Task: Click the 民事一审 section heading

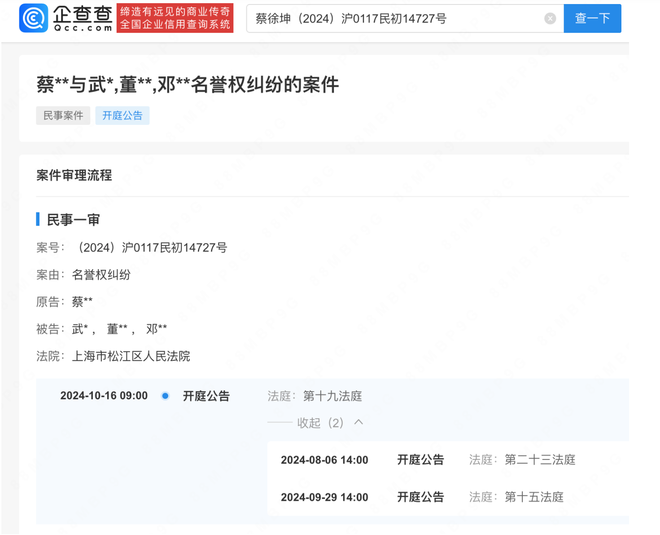Action: 73,220
